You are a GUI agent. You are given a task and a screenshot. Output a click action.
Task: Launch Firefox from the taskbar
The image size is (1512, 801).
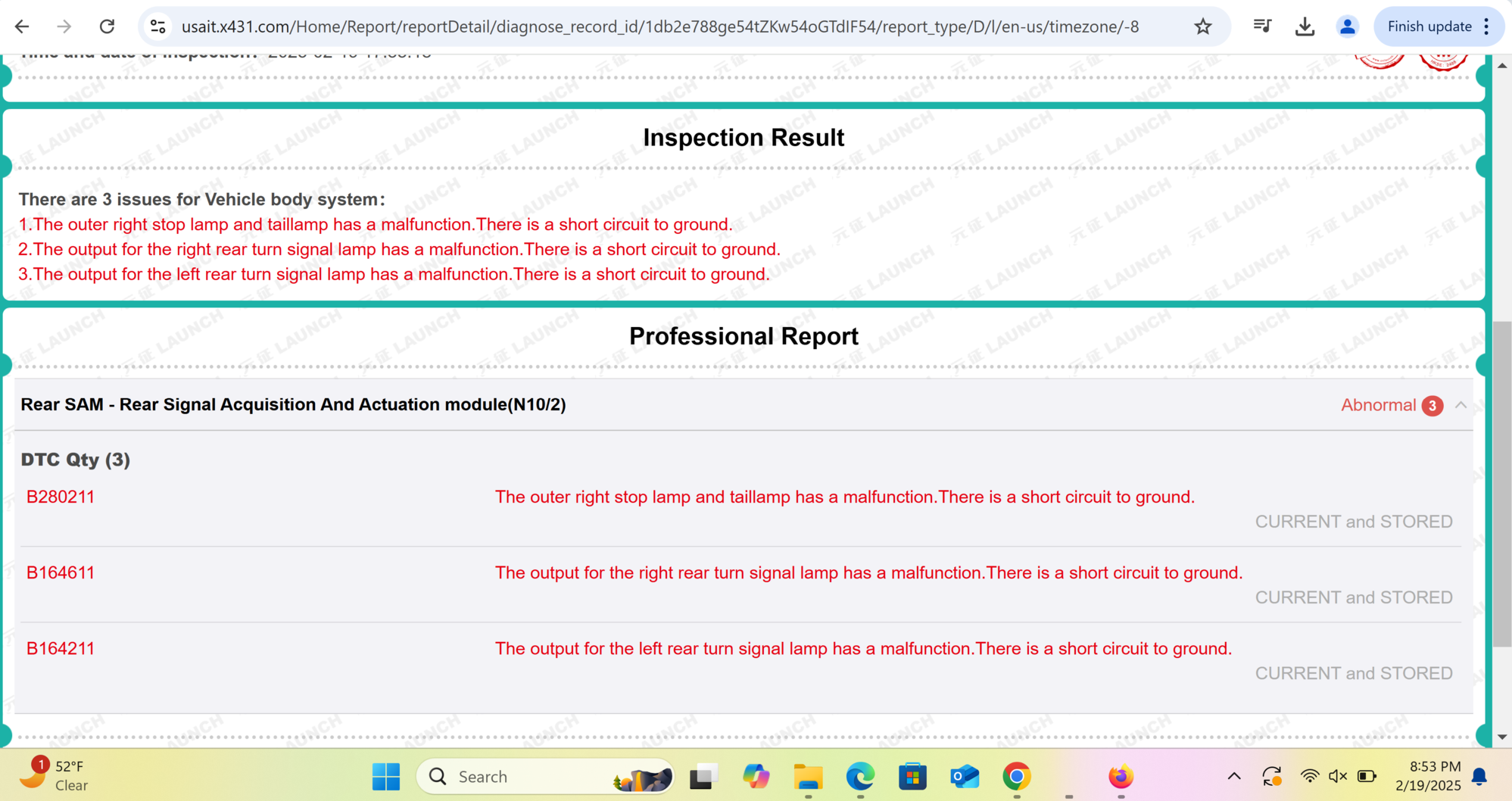[1121, 776]
